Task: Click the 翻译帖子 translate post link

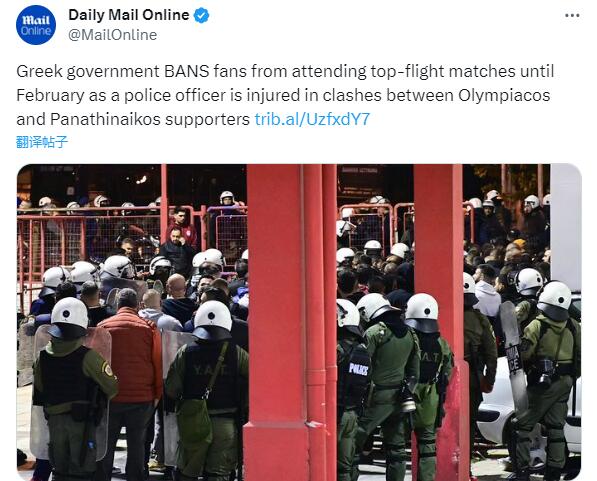Action: (42, 142)
